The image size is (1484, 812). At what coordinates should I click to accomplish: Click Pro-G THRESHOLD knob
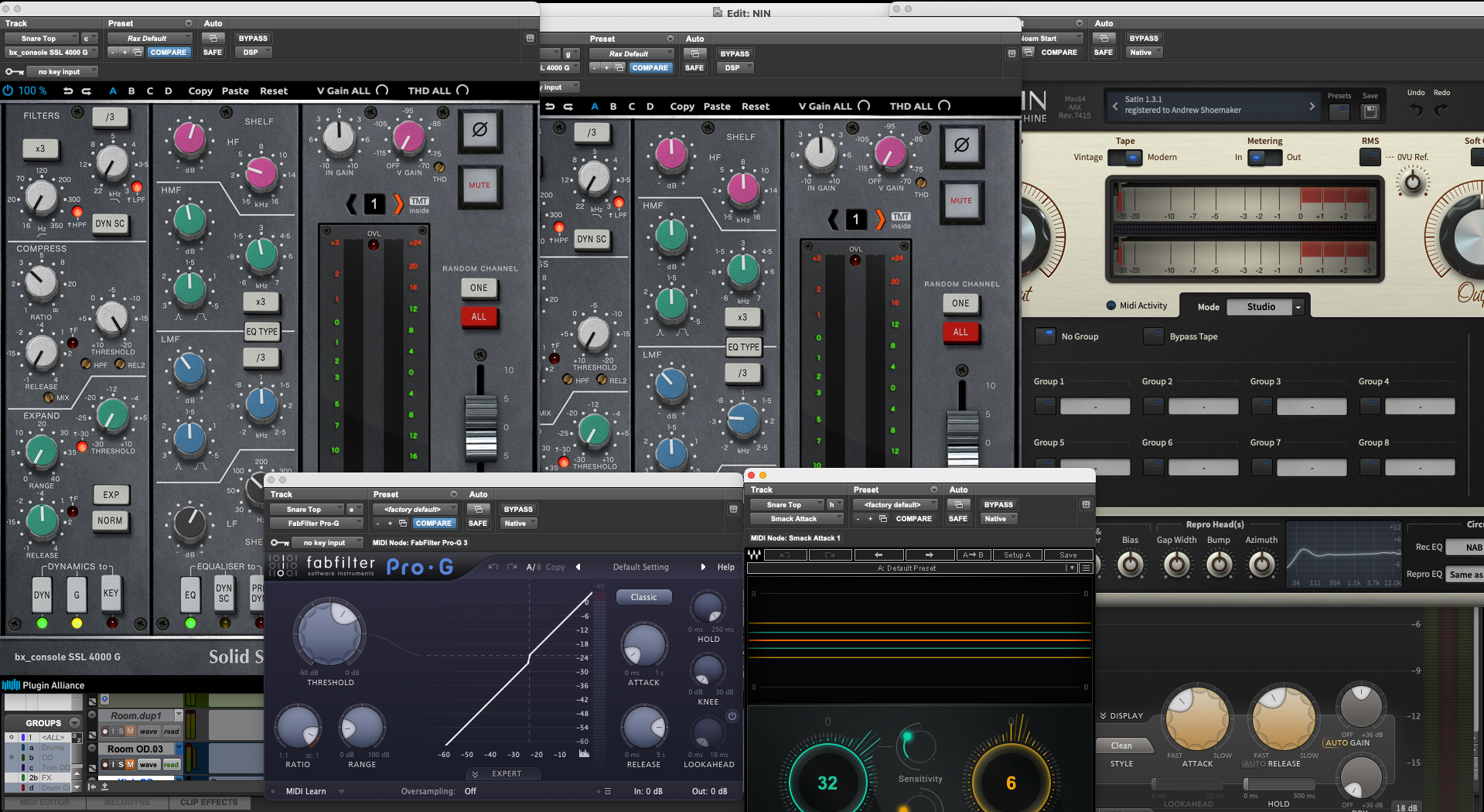(330, 633)
